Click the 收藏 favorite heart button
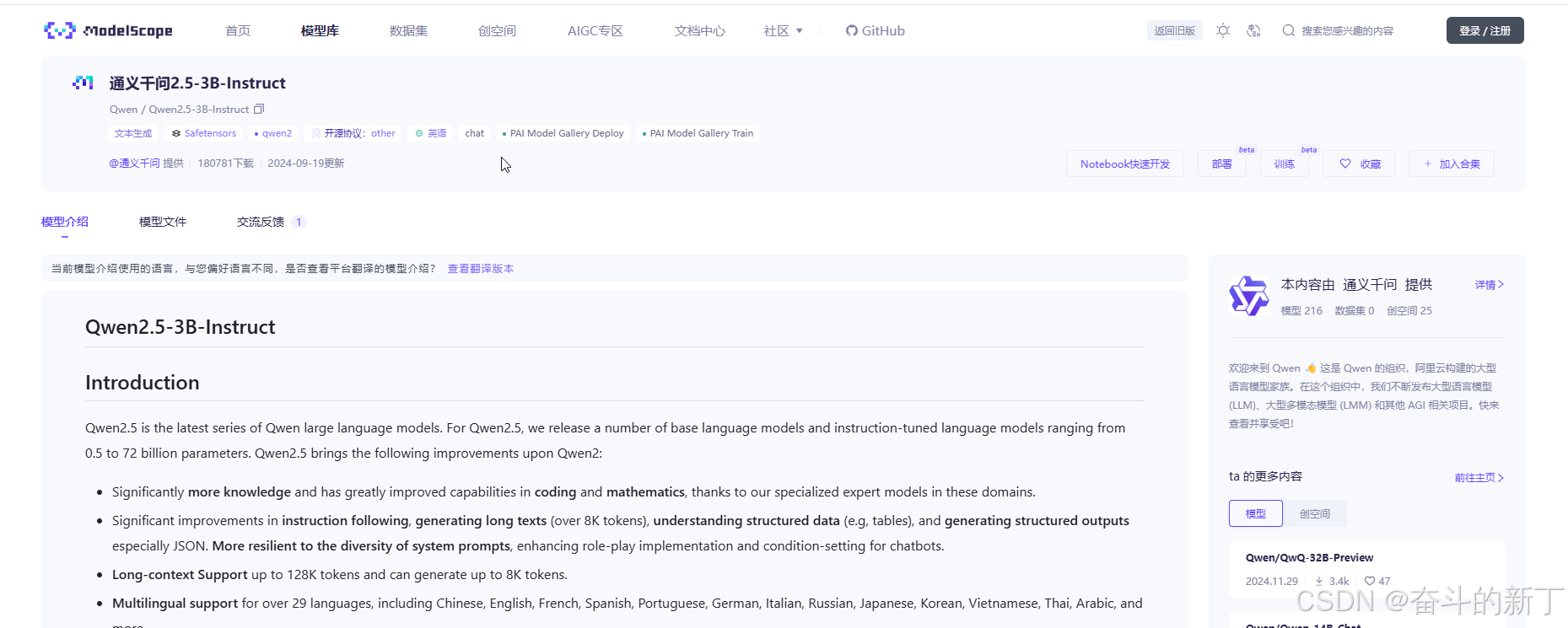This screenshot has height=628, width=1568. (x=1359, y=164)
